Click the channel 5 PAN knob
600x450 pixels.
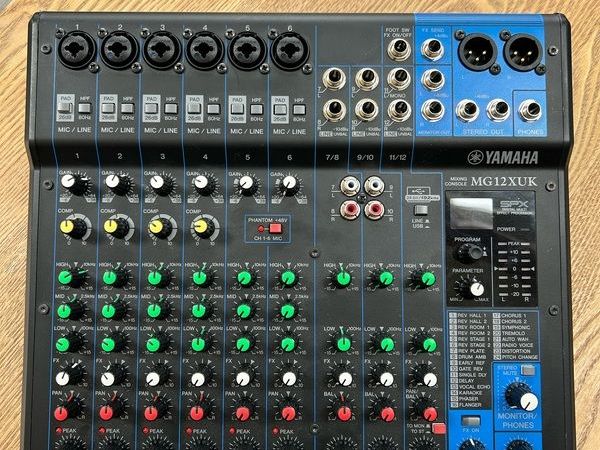(243, 410)
